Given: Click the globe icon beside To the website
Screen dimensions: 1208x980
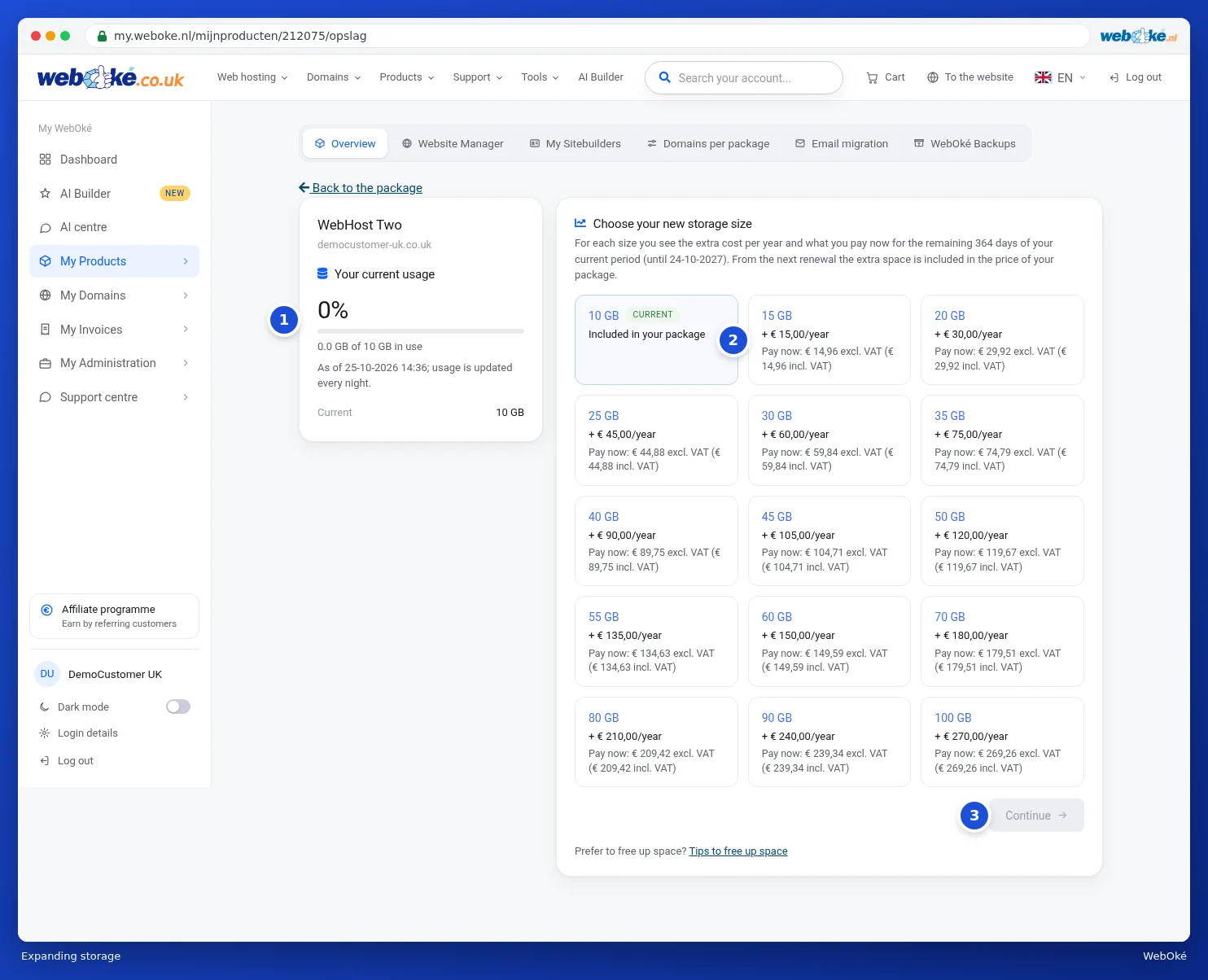Looking at the screenshot, I should click(933, 77).
